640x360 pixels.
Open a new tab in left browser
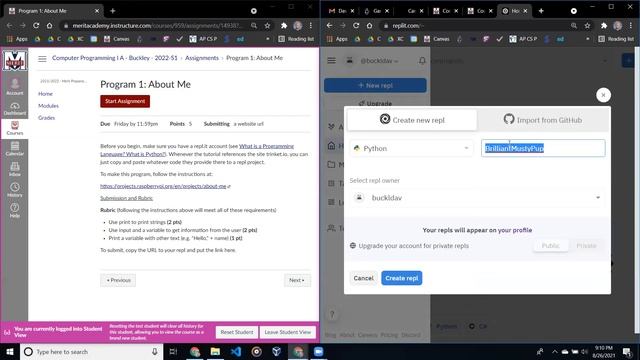113,11
